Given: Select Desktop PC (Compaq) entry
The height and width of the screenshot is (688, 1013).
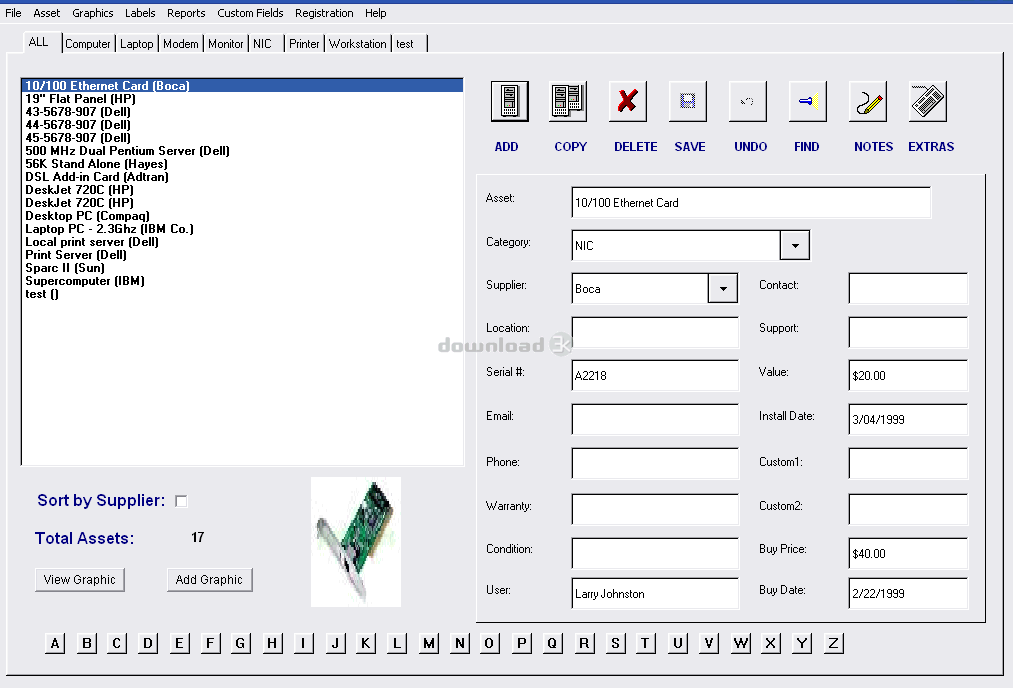Looking at the screenshot, I should point(242,216).
